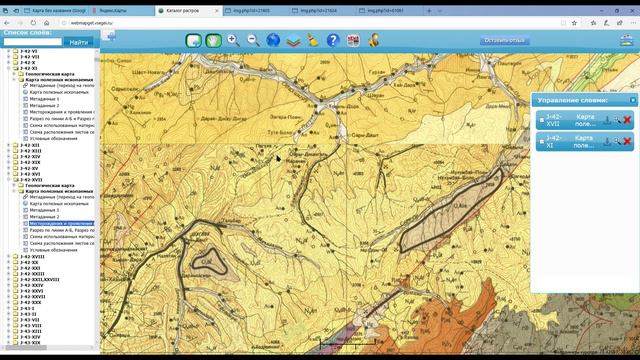Open the browser more options menu

pyautogui.click(x=633, y=23)
